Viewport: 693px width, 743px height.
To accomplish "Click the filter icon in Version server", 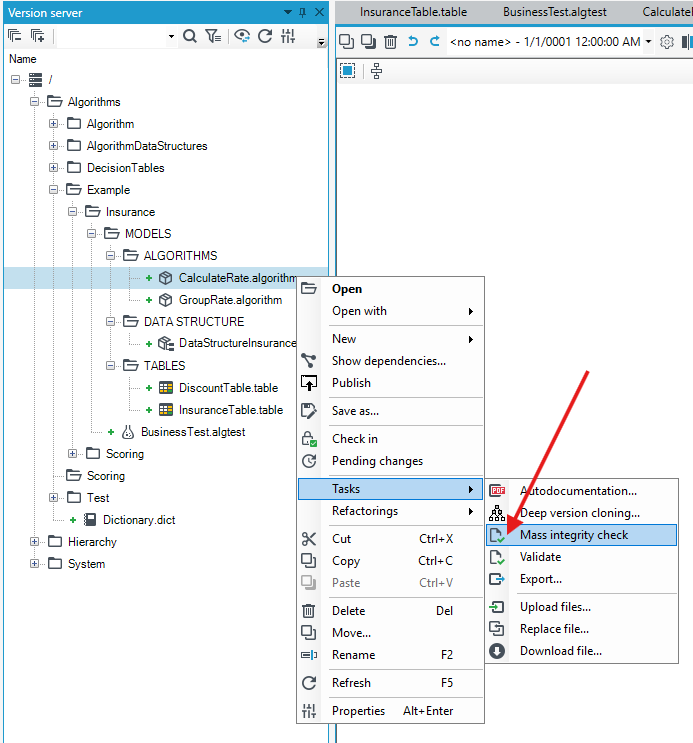I will [x=213, y=36].
